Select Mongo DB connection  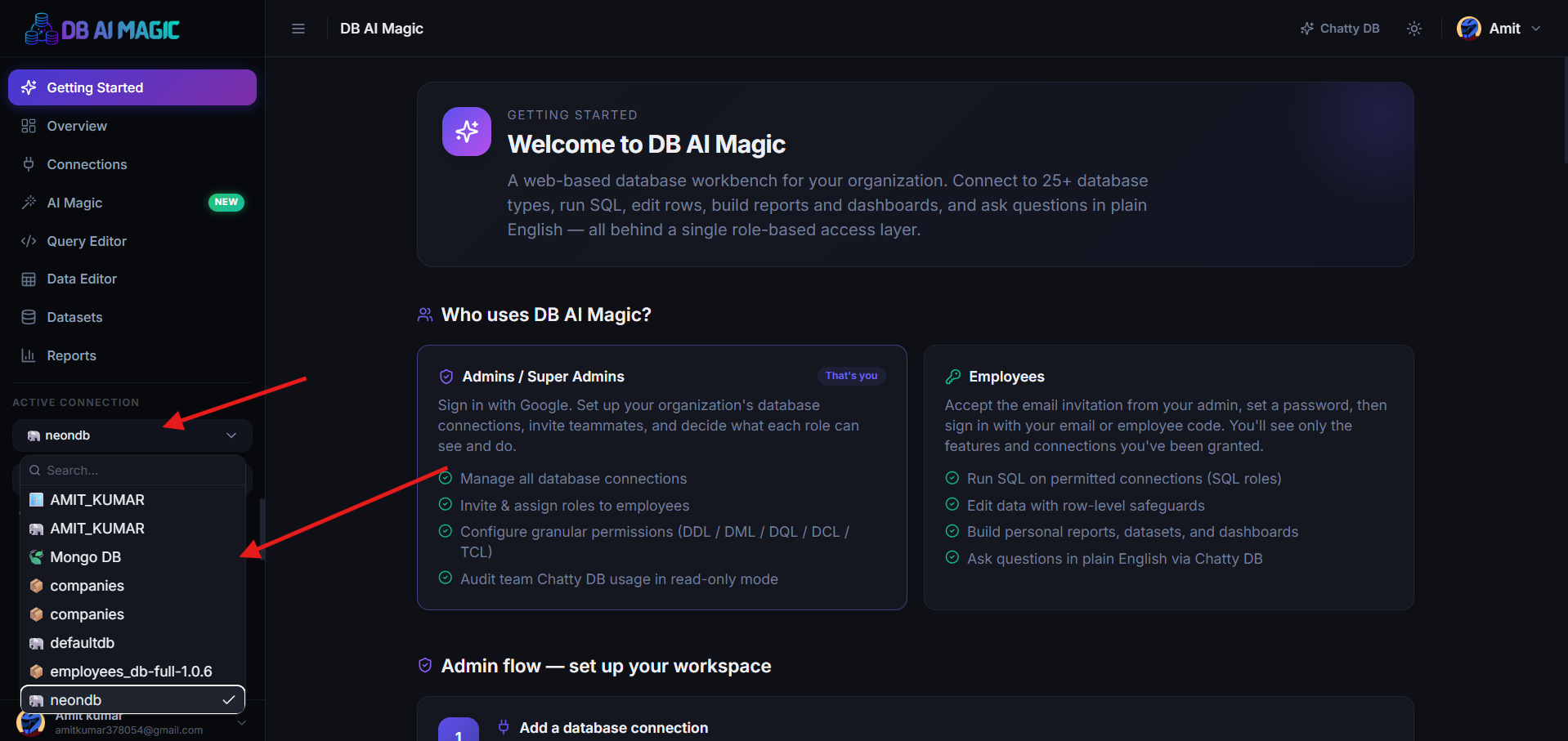coord(132,557)
